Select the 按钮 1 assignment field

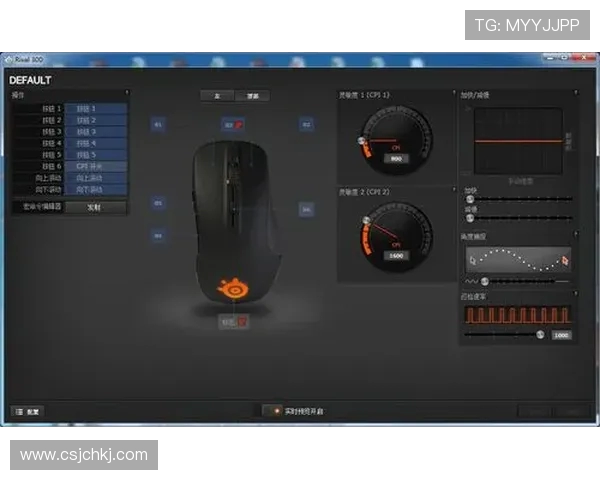coord(96,109)
